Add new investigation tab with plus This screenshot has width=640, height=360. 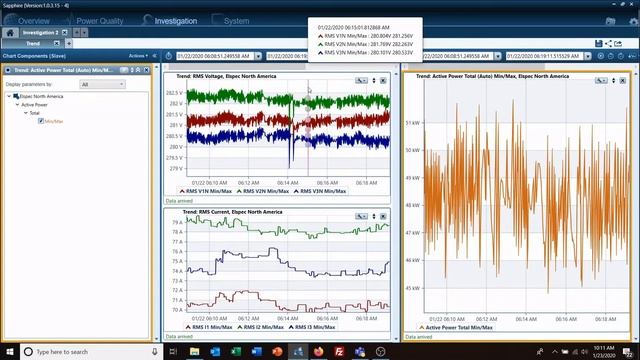pos(76,33)
